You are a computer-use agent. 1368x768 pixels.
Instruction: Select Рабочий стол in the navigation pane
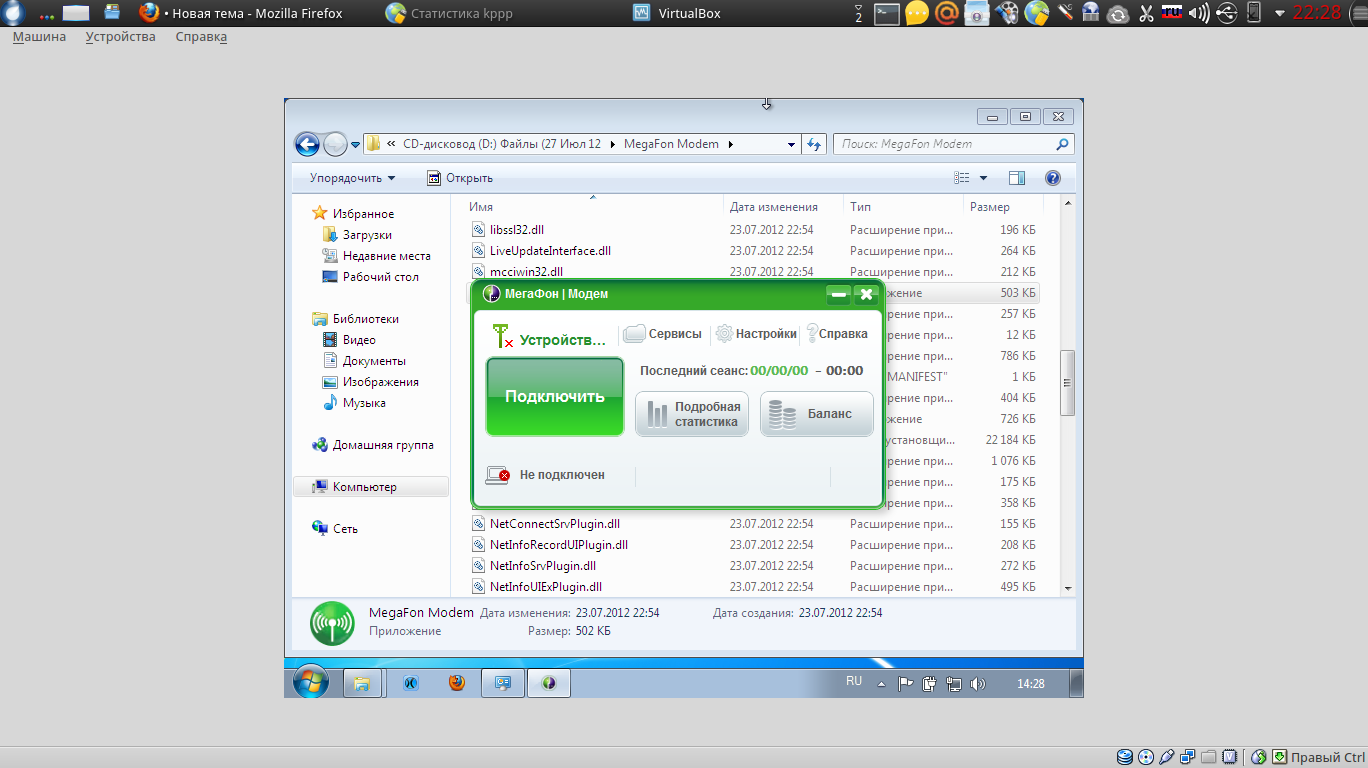pos(370,277)
